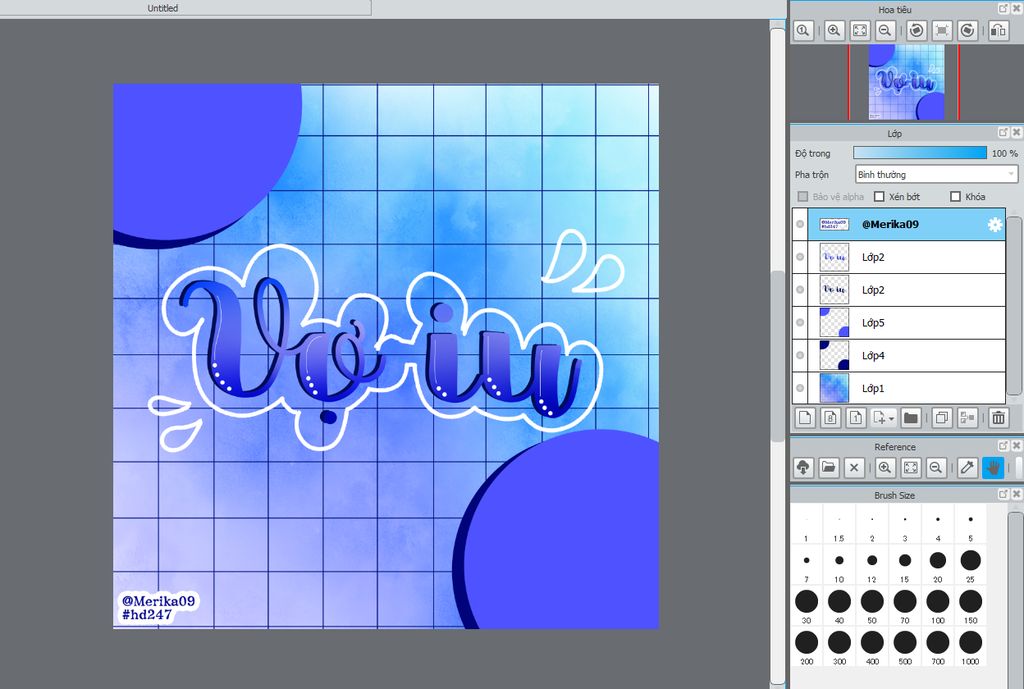Undock the Lớp layers panel

click(1004, 133)
